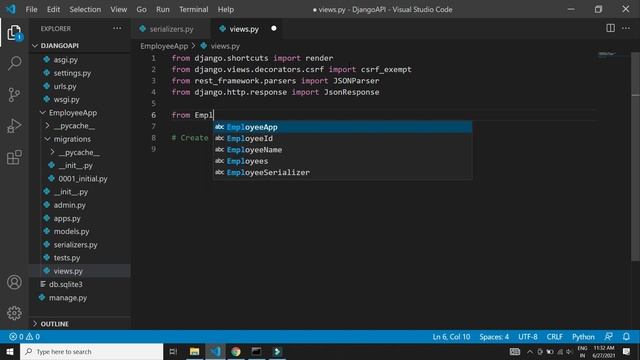Image resolution: width=640 pixels, height=360 pixels.
Task: Click the unsaved dot on views.py tab
Action: tap(273, 29)
